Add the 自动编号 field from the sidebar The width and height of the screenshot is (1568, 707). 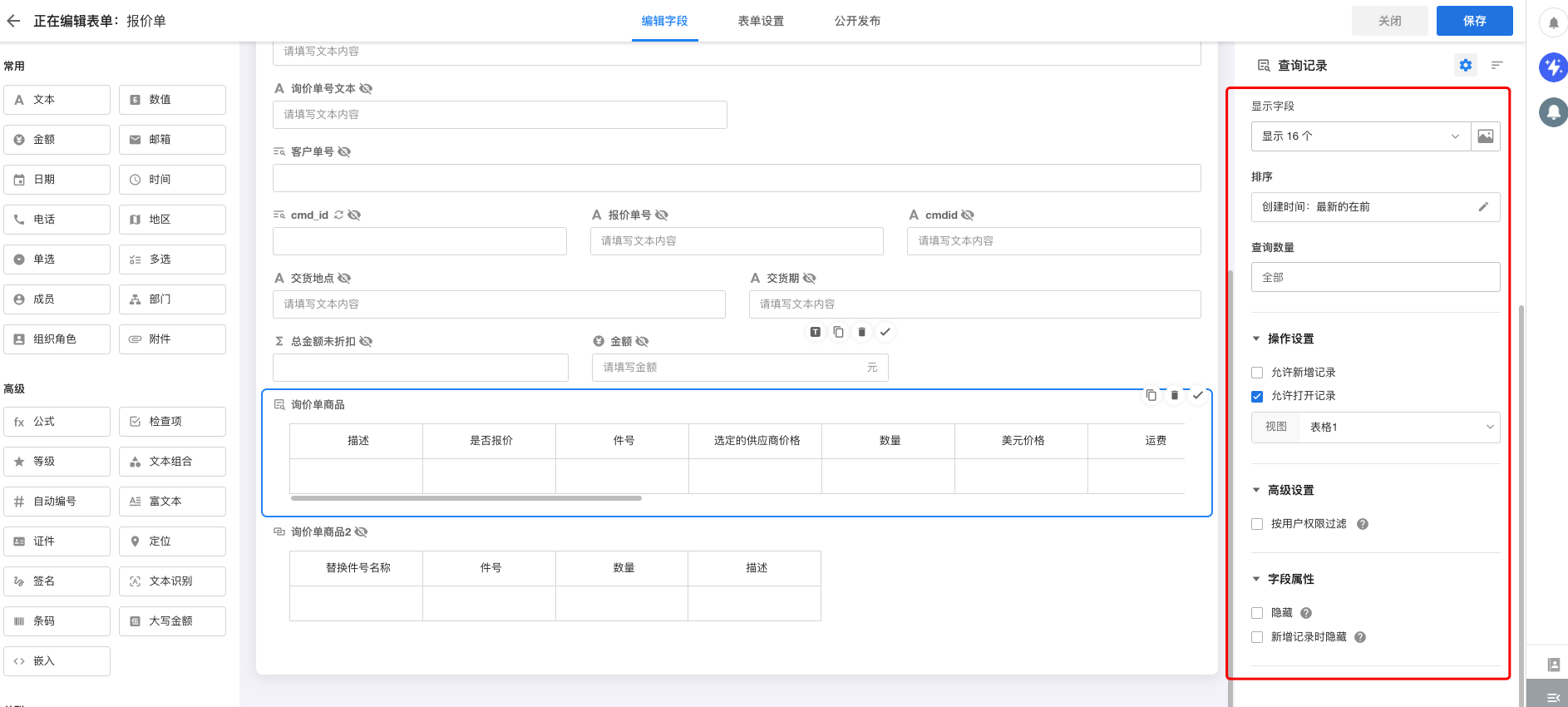[x=57, y=502]
